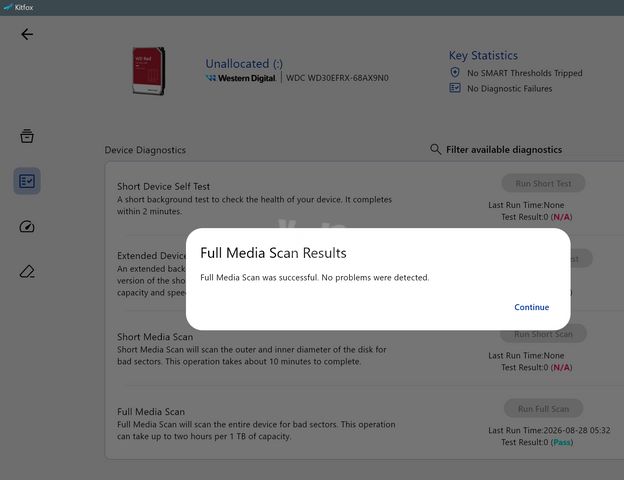624x480 pixels.
Task: Click the Pass test result text
Action: tap(562, 442)
